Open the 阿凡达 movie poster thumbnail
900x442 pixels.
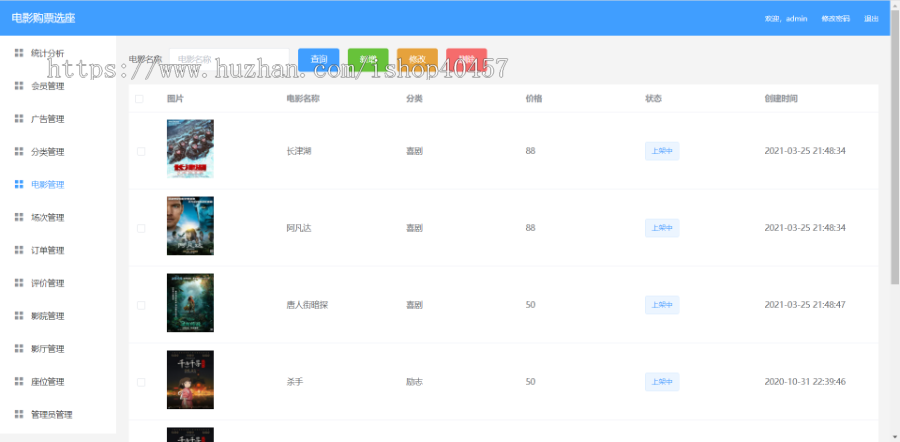(x=190, y=226)
